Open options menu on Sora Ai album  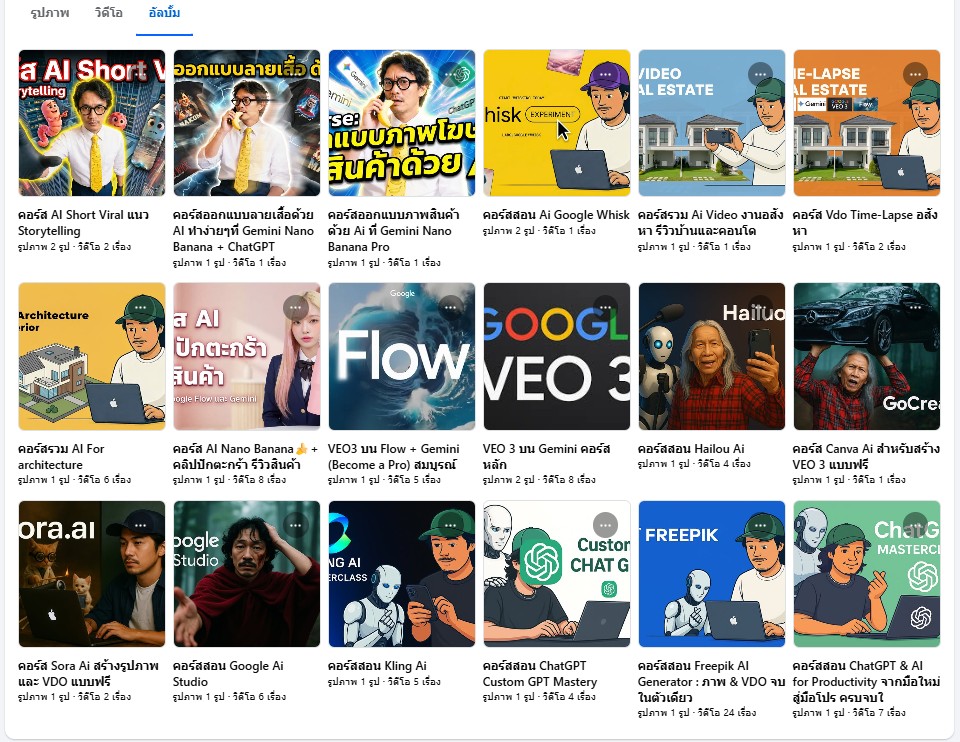tap(141, 525)
